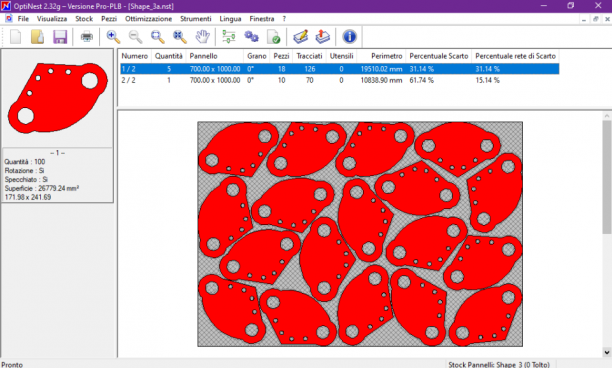Click the Pronto status bar text
The height and width of the screenshot is (368, 612).
pos(12,364)
